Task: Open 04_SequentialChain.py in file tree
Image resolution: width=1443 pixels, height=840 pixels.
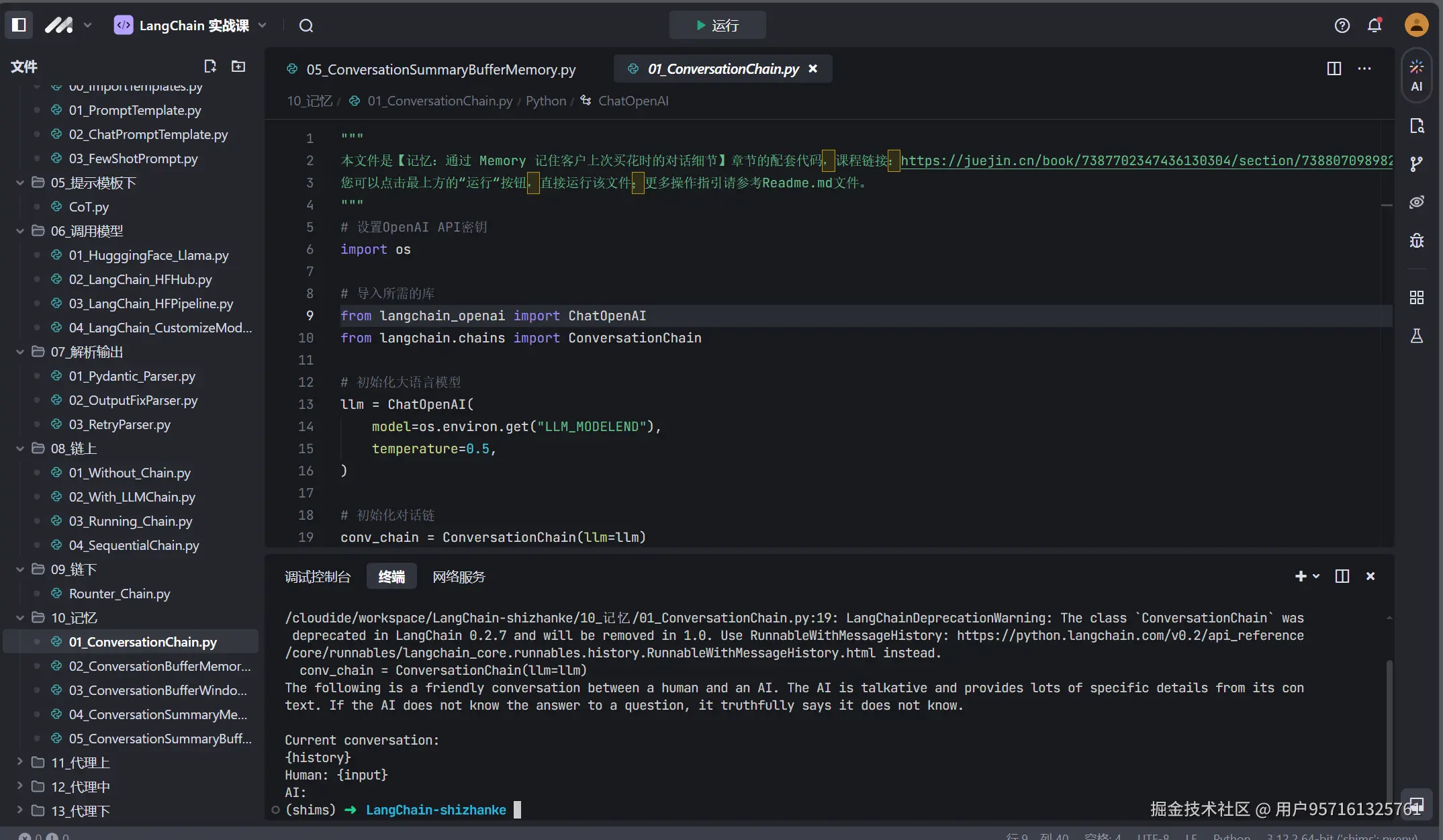Action: pos(134,545)
